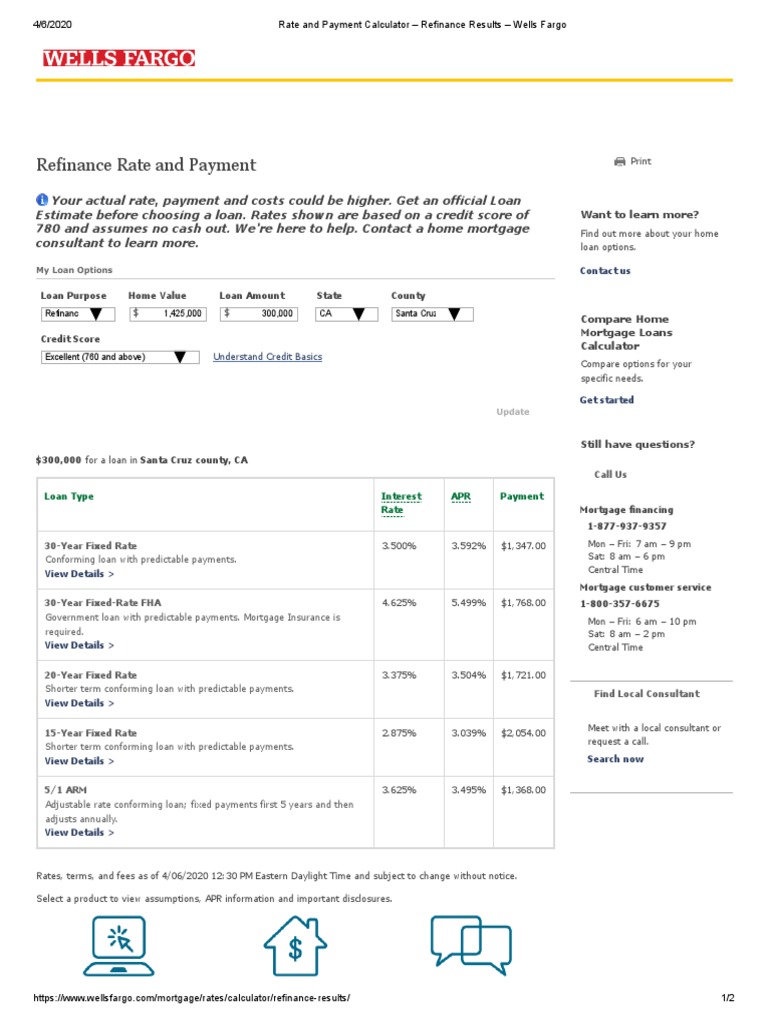Click the $1,347.00 payment cell

(523, 546)
